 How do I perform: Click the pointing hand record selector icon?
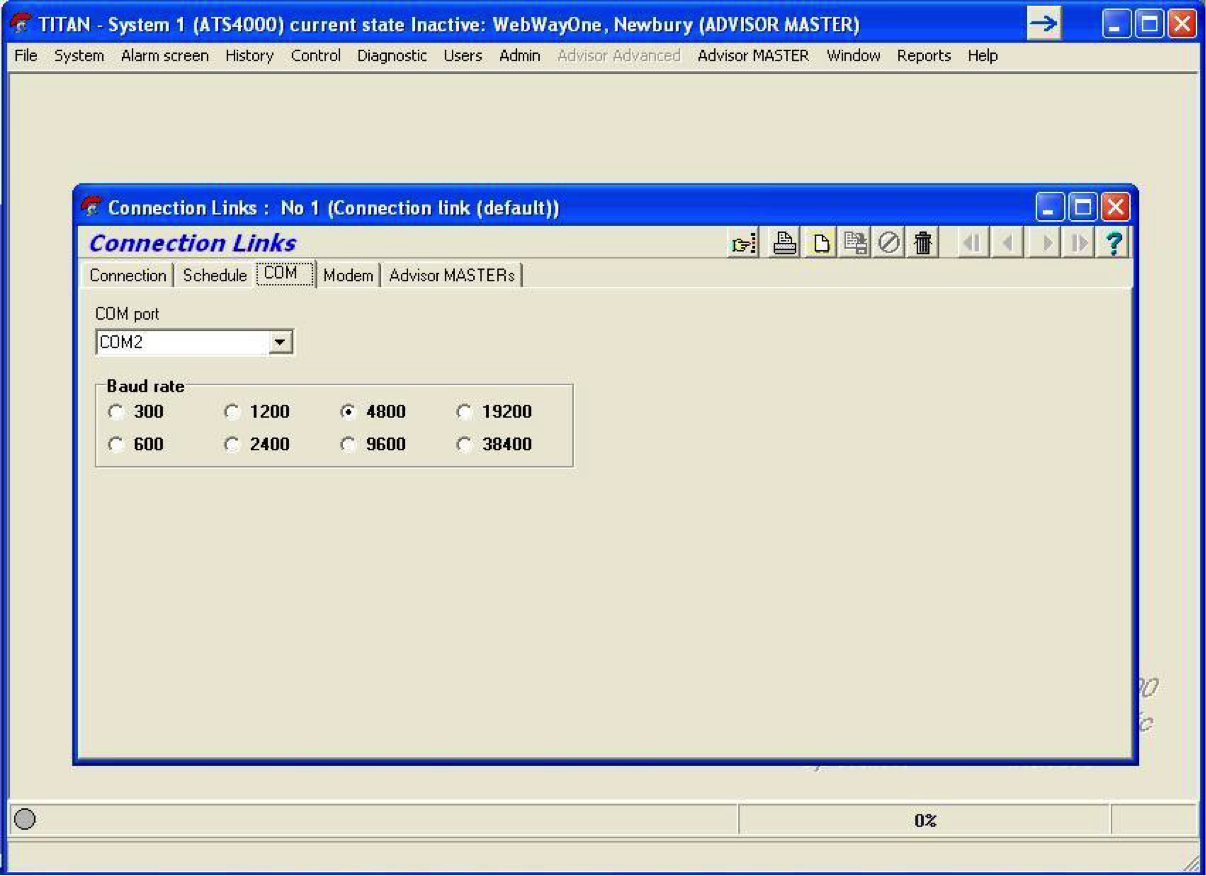pos(743,243)
